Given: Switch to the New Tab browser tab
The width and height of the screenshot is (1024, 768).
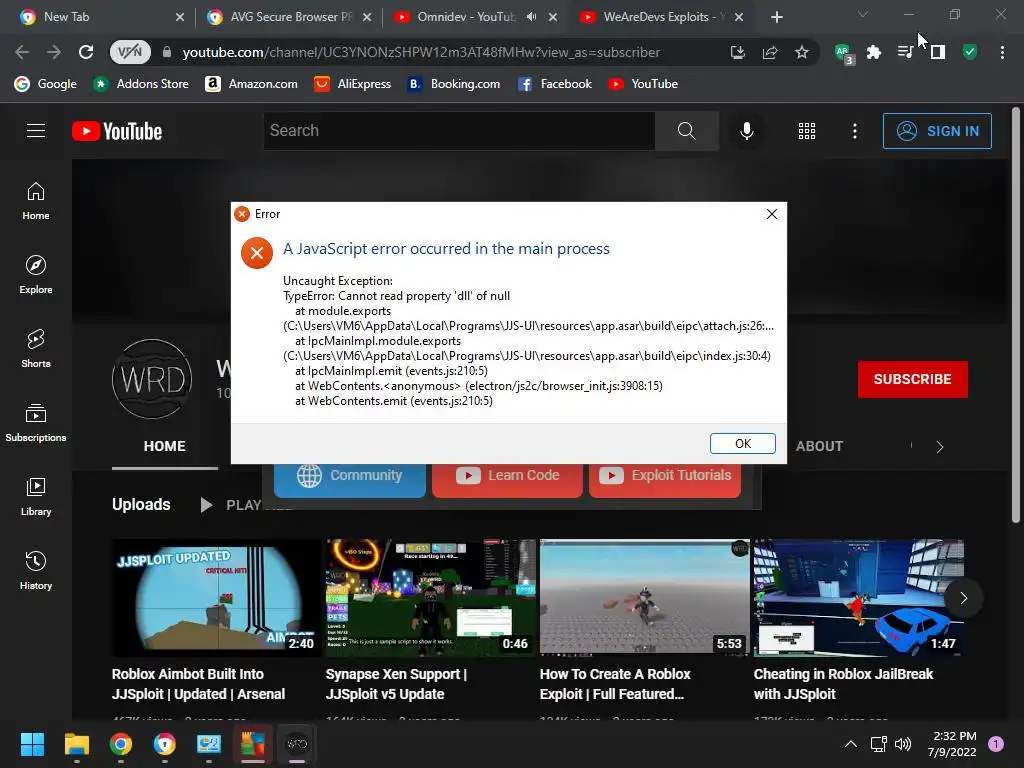Looking at the screenshot, I should 103,17.
